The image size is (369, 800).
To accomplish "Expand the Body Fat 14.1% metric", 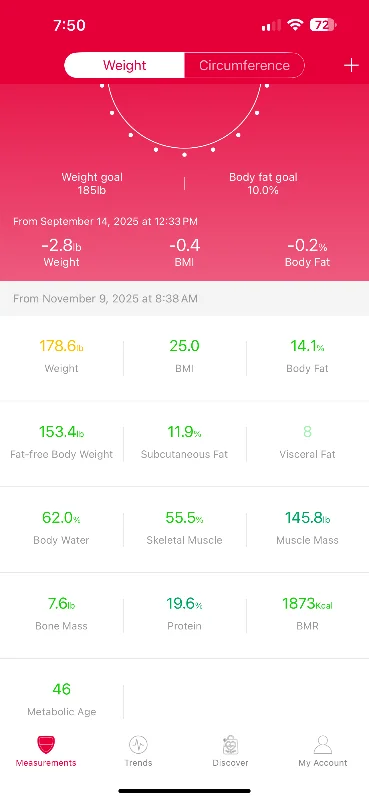I will (307, 356).
